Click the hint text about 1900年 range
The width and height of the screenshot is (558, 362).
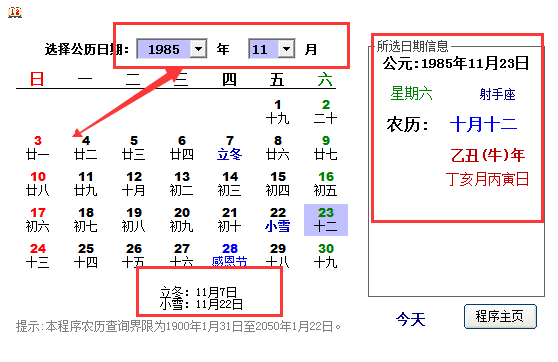pos(179,326)
